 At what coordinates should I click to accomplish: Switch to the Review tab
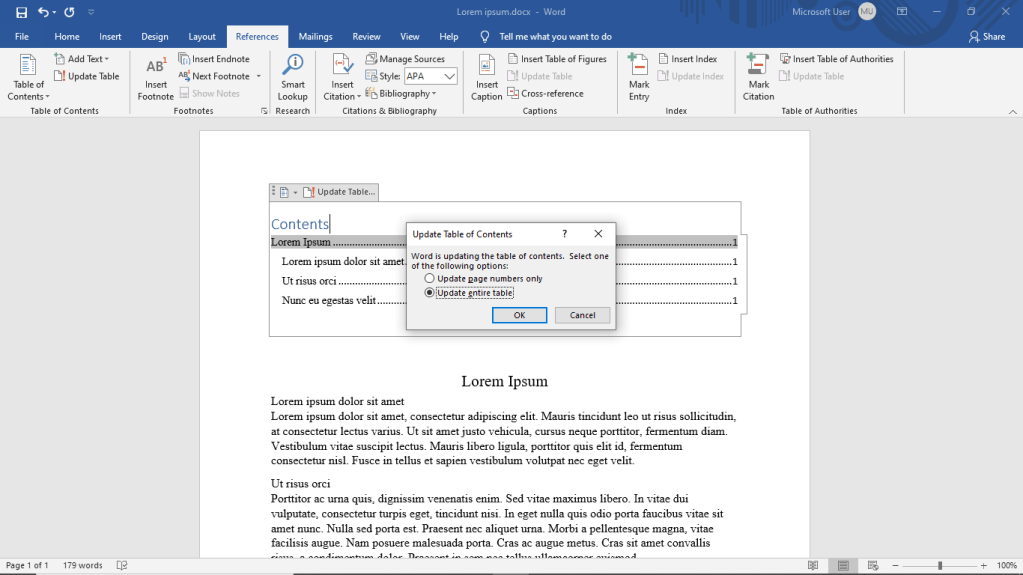pyautogui.click(x=366, y=37)
